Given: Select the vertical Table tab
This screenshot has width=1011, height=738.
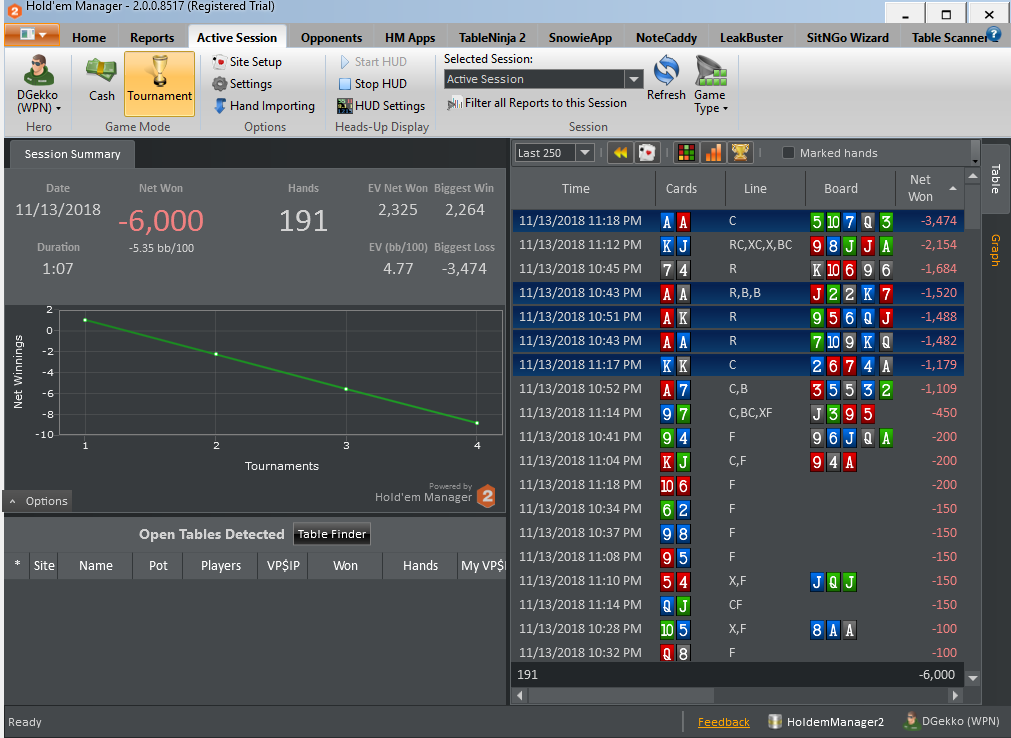Looking at the screenshot, I should pos(995,178).
